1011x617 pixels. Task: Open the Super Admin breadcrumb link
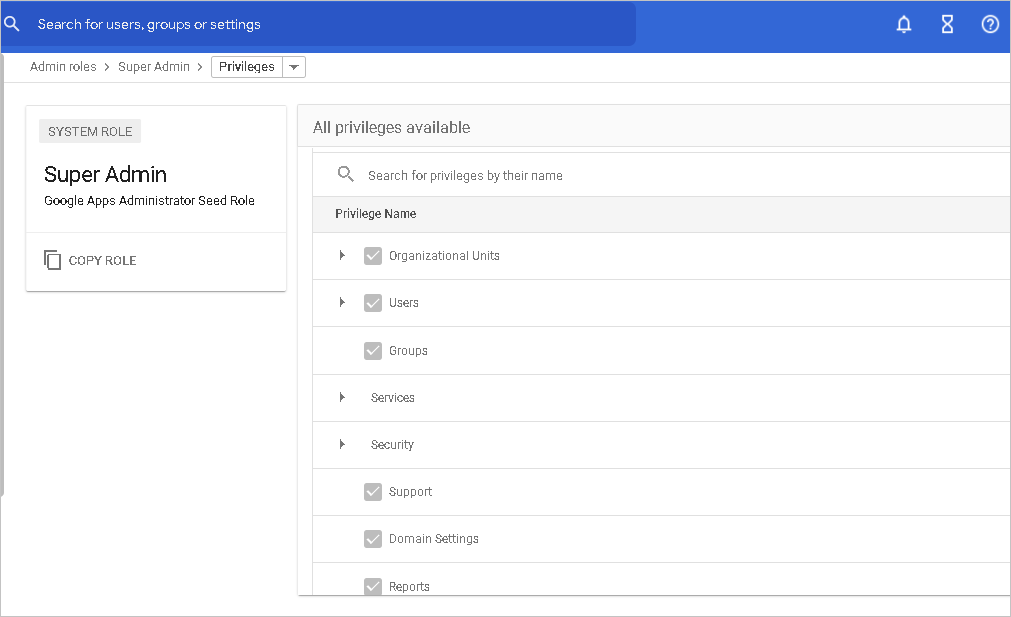(x=154, y=67)
